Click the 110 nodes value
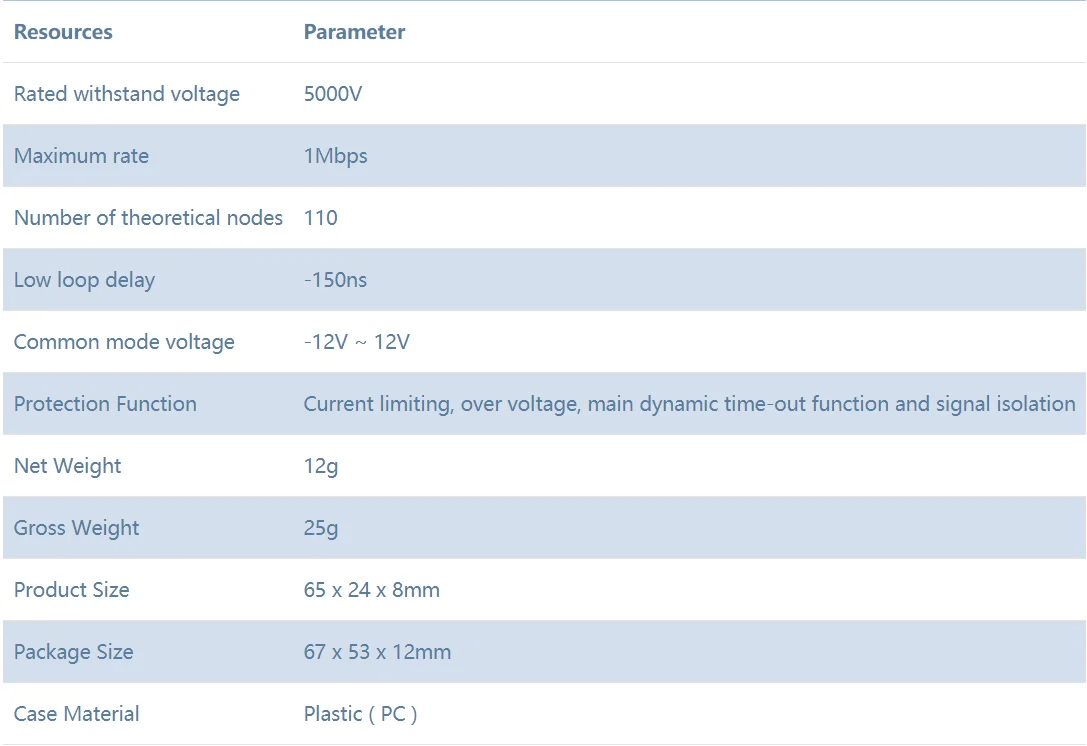 tap(320, 218)
